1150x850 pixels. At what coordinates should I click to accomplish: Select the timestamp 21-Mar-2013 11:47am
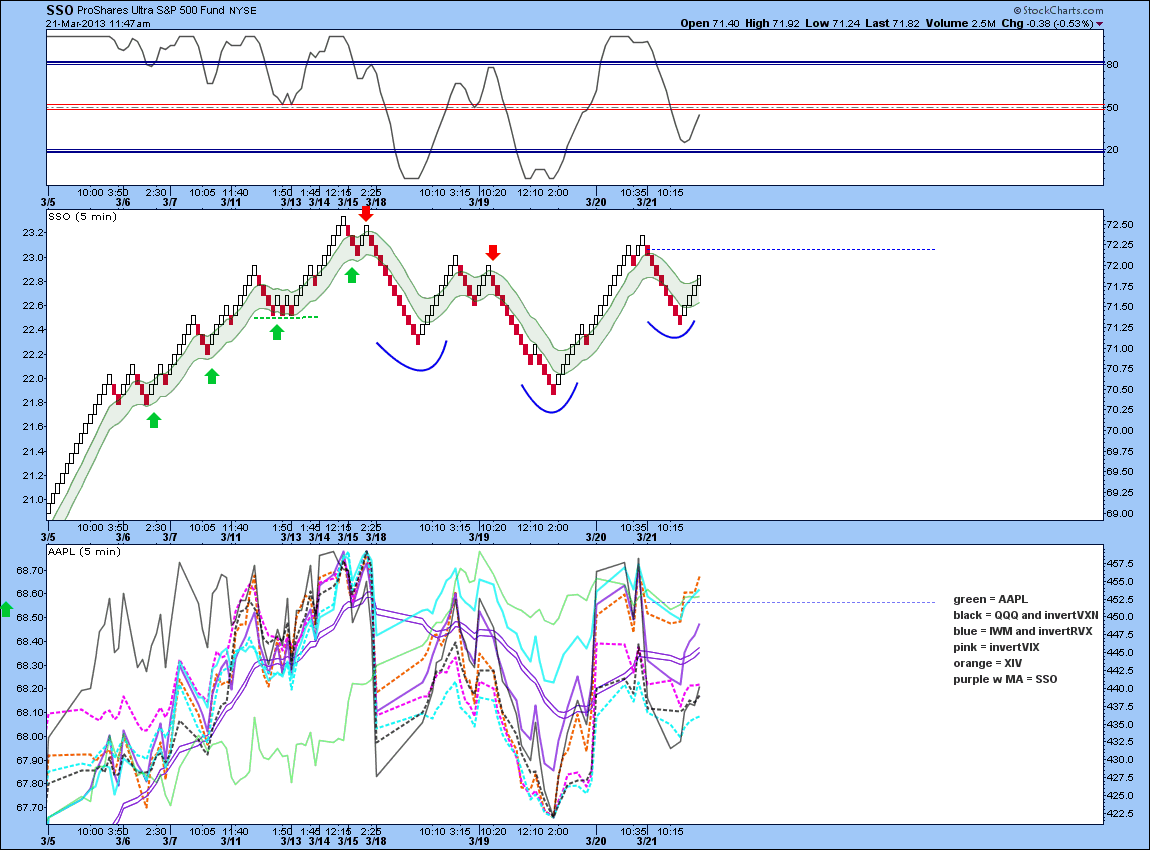point(98,23)
